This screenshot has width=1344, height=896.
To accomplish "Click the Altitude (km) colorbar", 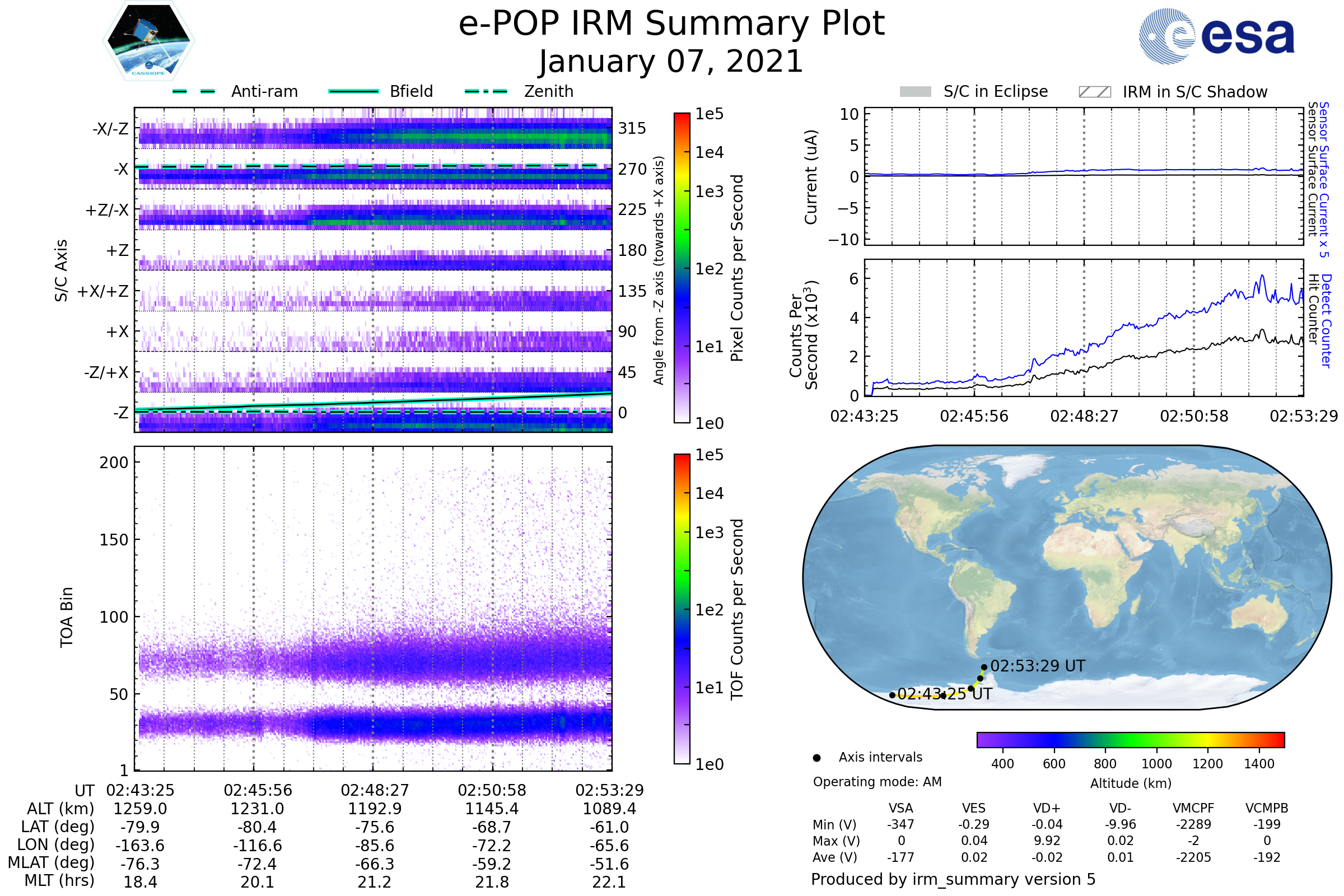I will click(1130, 739).
